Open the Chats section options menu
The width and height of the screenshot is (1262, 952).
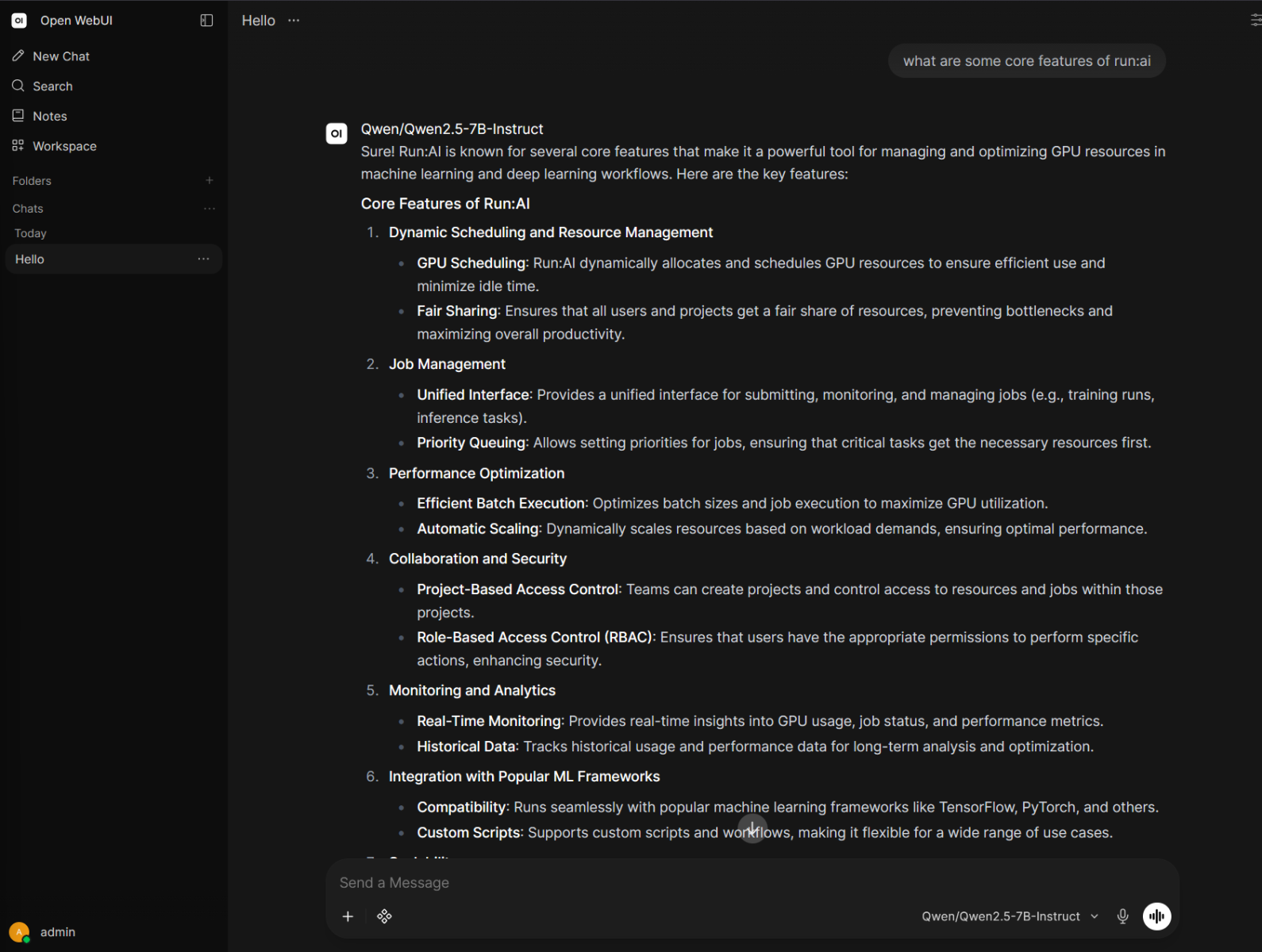[x=210, y=209]
